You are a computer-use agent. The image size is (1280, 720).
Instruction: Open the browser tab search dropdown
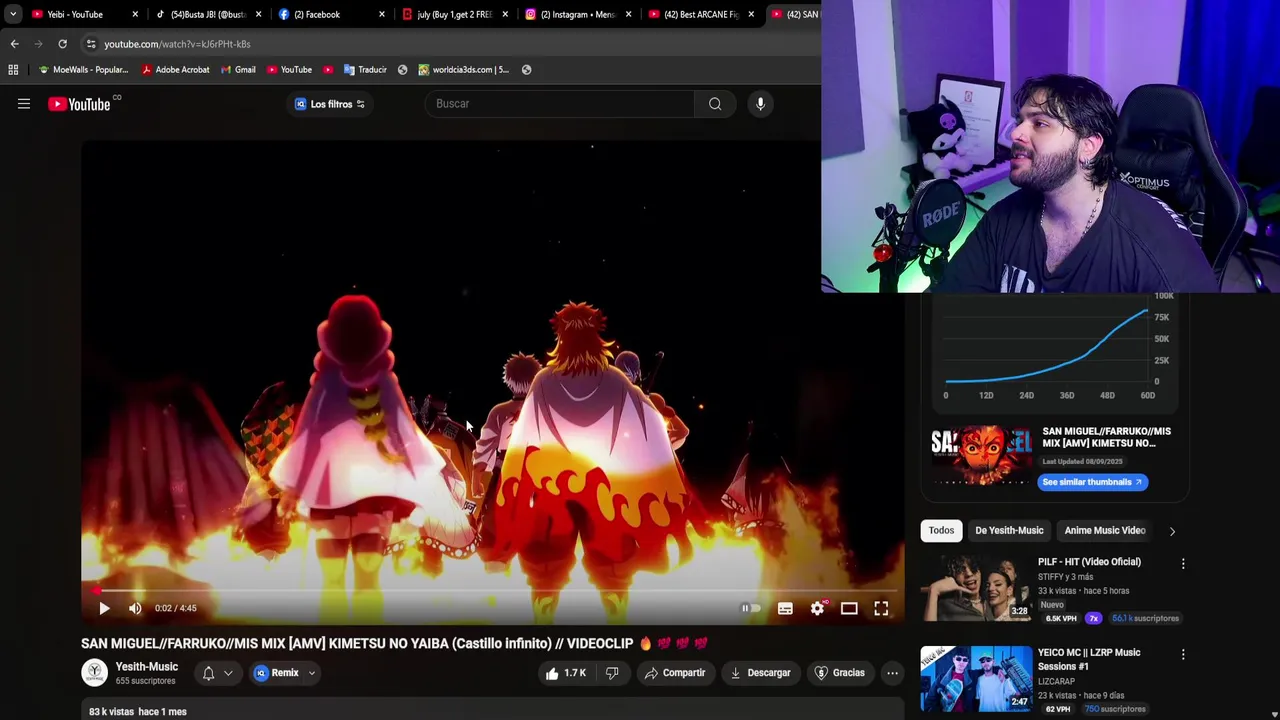tap(12, 14)
